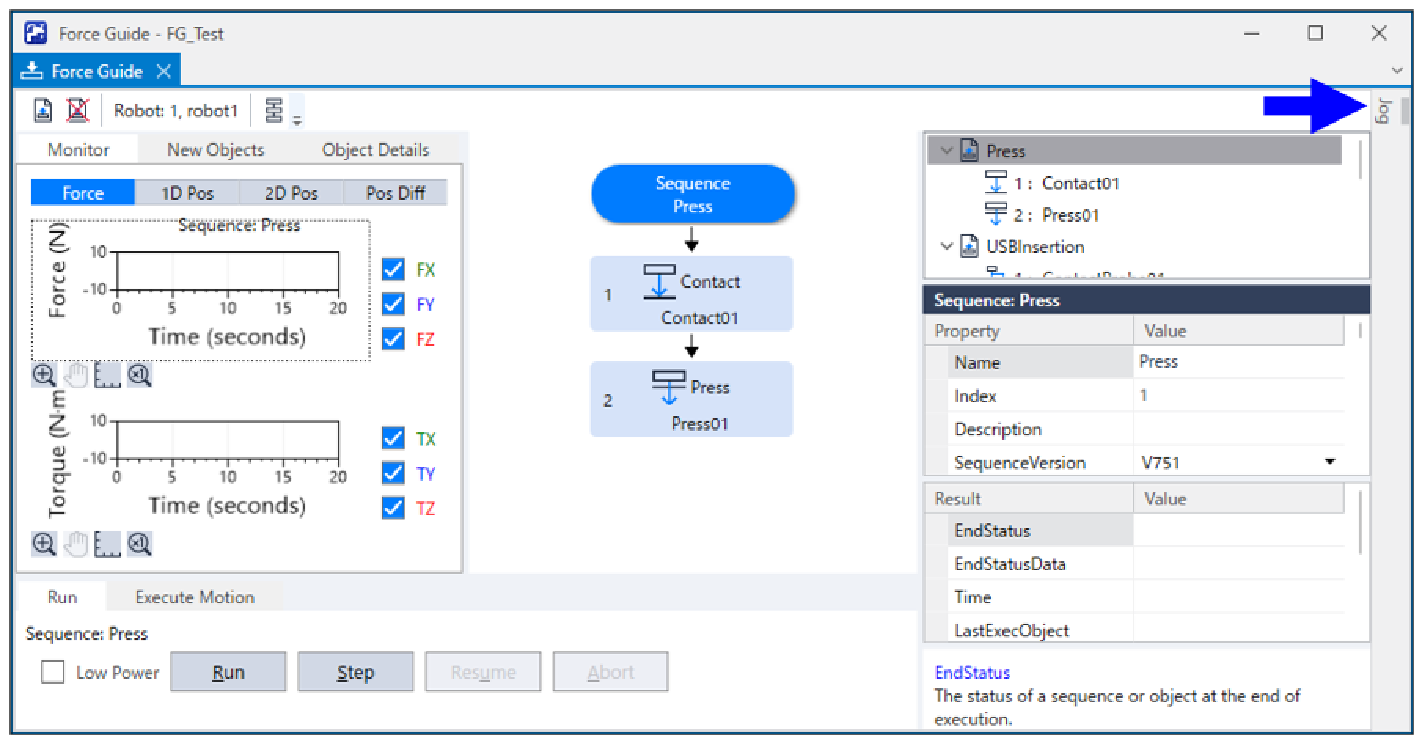
Task: Open the SequenceVersion dropdown
Action: (x=1330, y=463)
